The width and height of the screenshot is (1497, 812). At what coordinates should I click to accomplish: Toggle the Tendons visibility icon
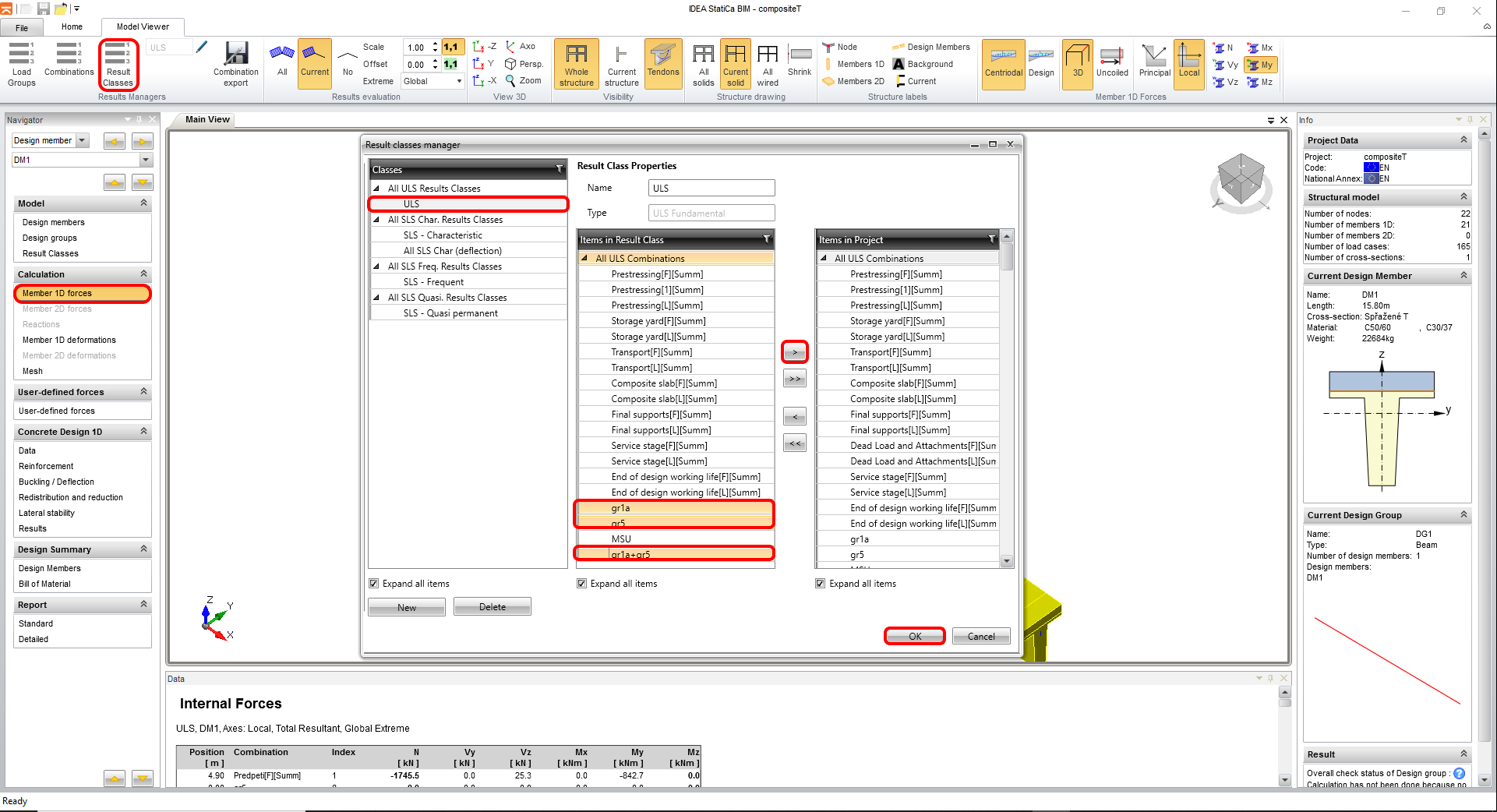[x=662, y=62]
